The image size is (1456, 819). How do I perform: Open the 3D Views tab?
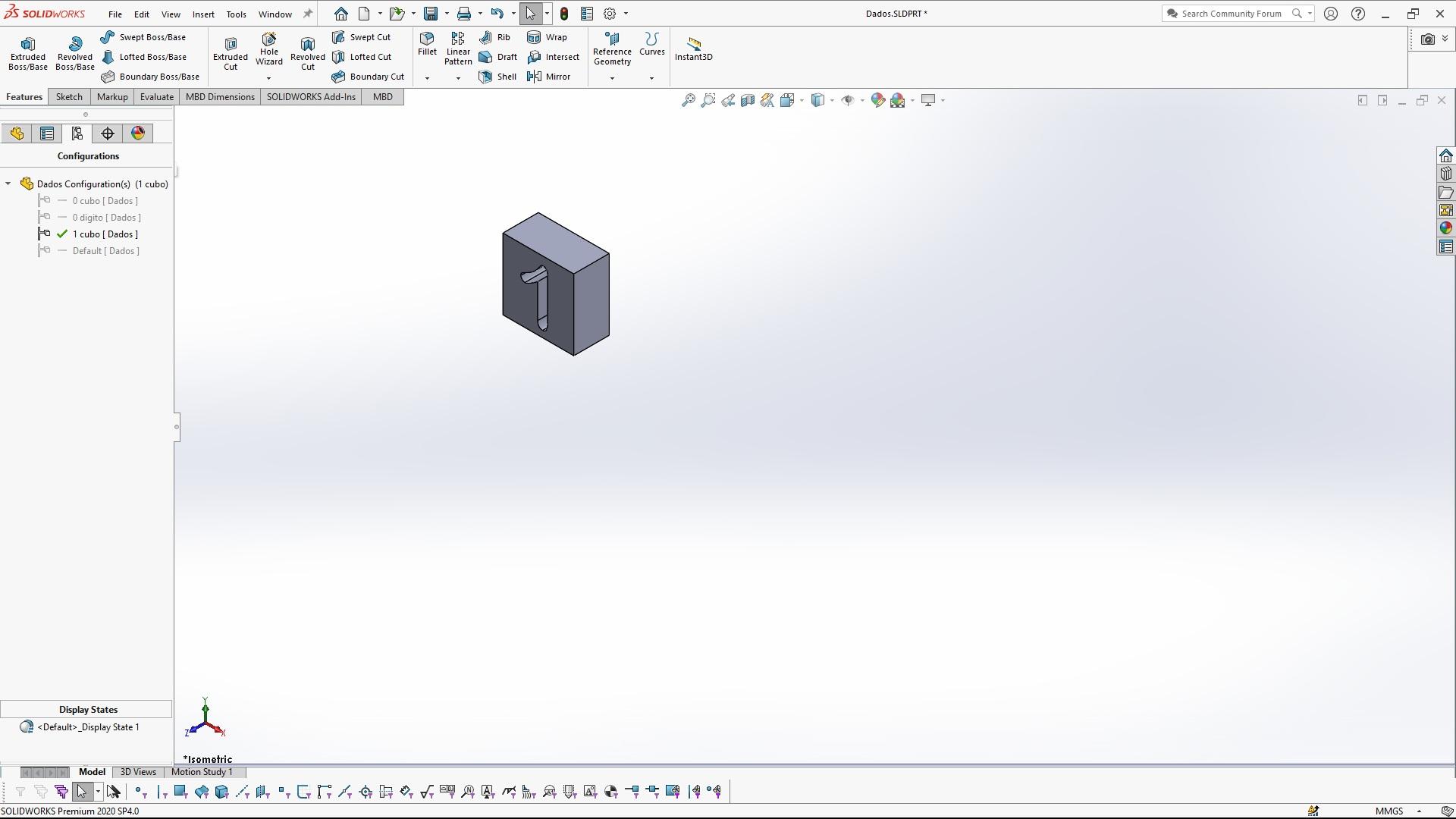(x=138, y=772)
